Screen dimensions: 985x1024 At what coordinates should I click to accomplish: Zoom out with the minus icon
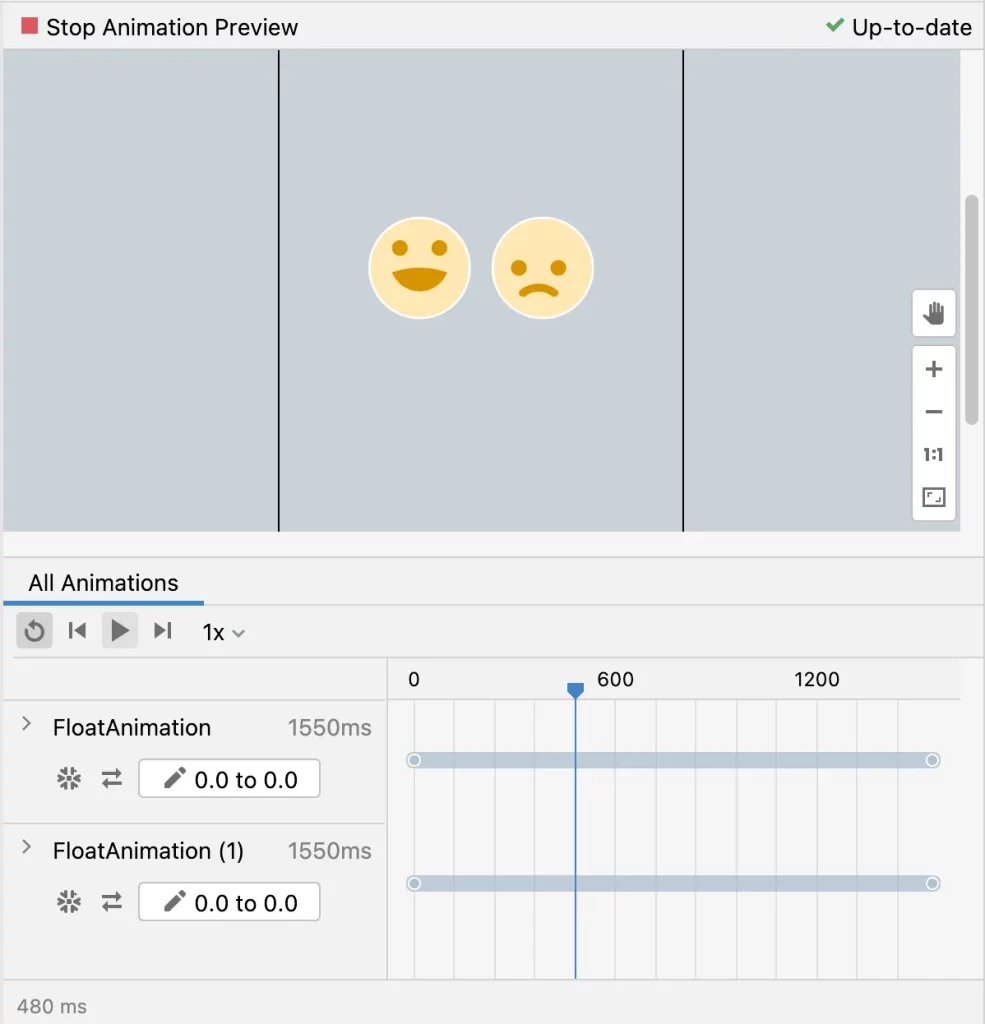coord(934,412)
